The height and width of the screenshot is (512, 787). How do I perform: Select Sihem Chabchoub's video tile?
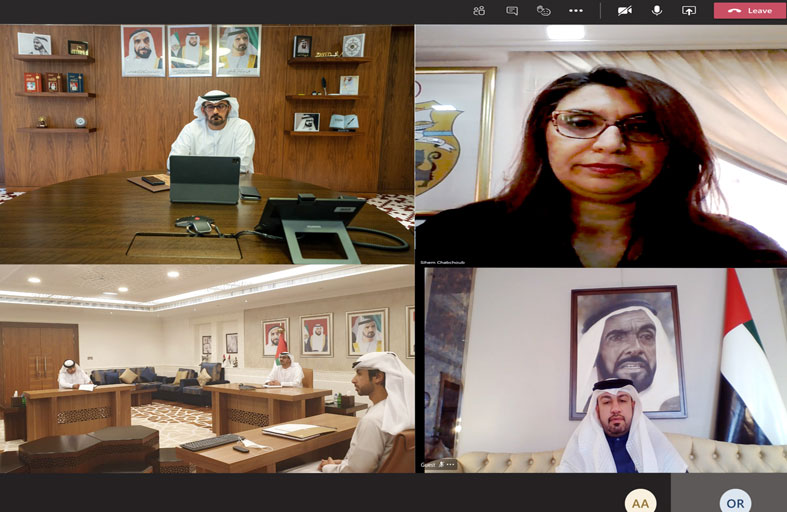click(600, 144)
